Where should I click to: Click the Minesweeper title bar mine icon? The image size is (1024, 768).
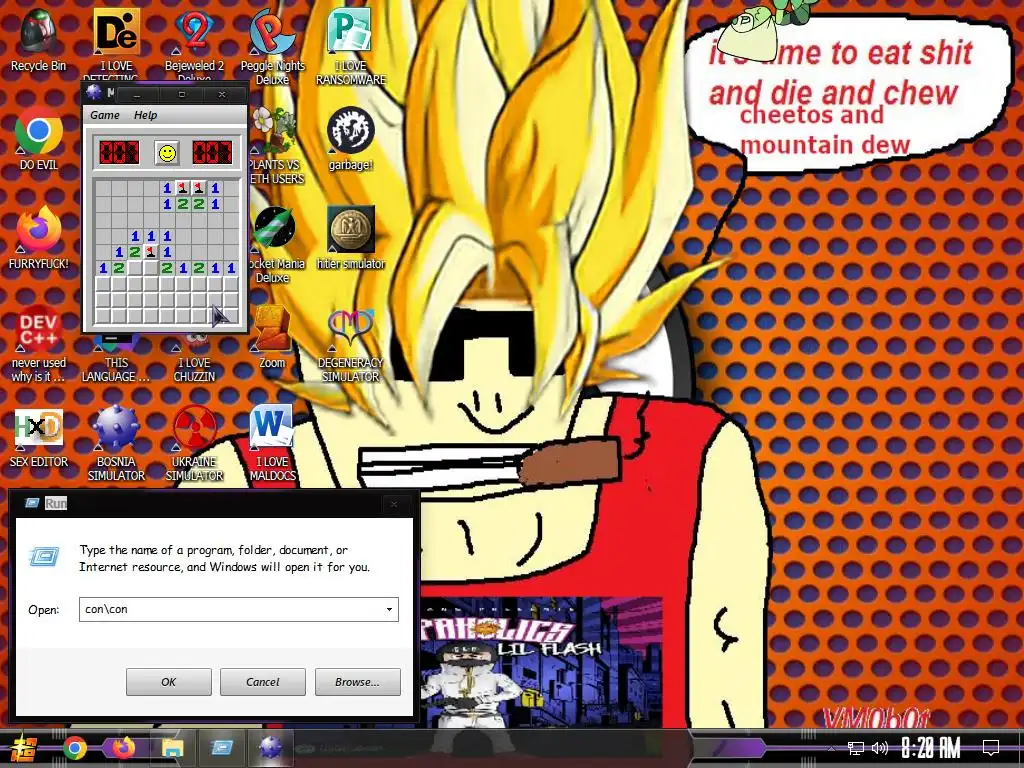pos(94,93)
